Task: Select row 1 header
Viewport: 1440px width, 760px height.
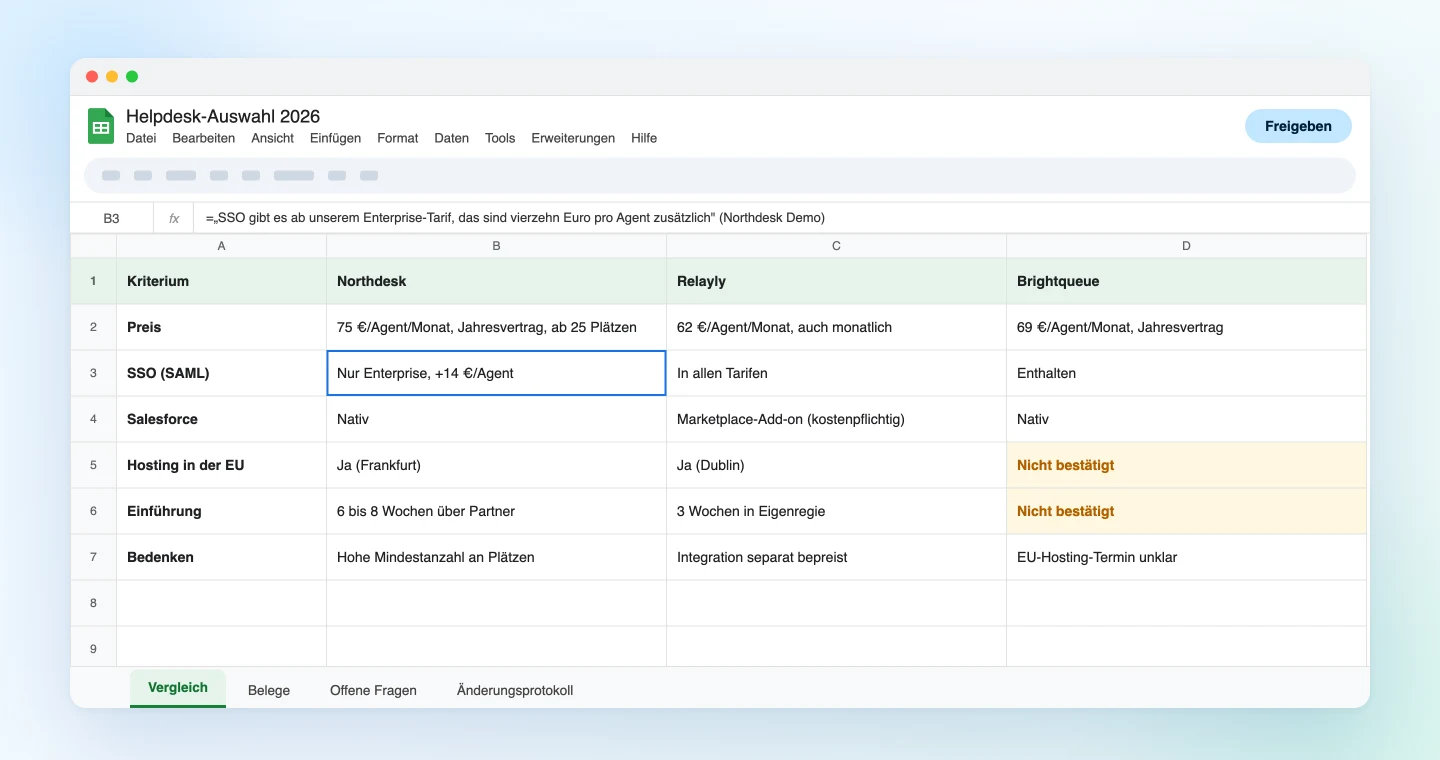Action: (94, 281)
